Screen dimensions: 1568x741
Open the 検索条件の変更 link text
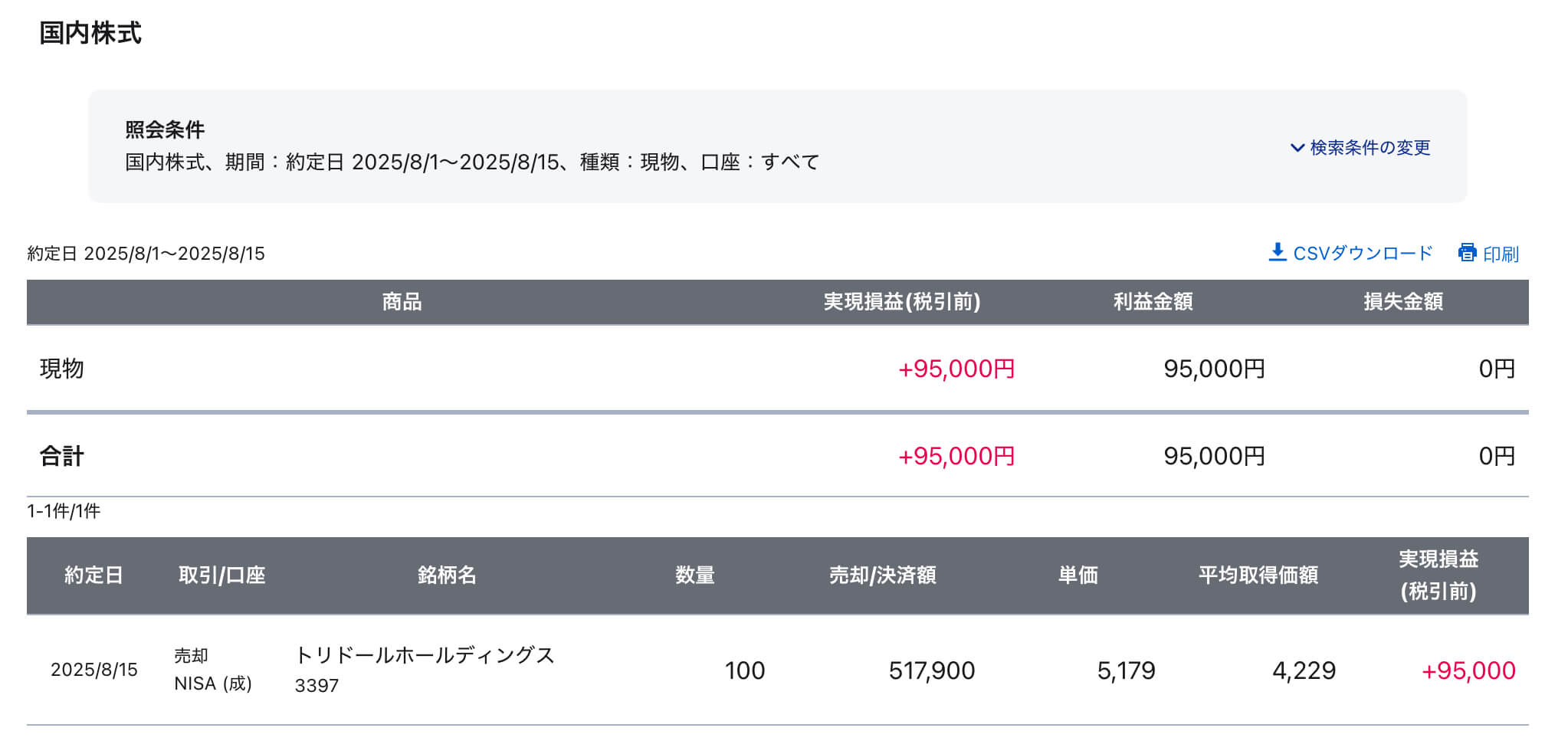click(1370, 147)
